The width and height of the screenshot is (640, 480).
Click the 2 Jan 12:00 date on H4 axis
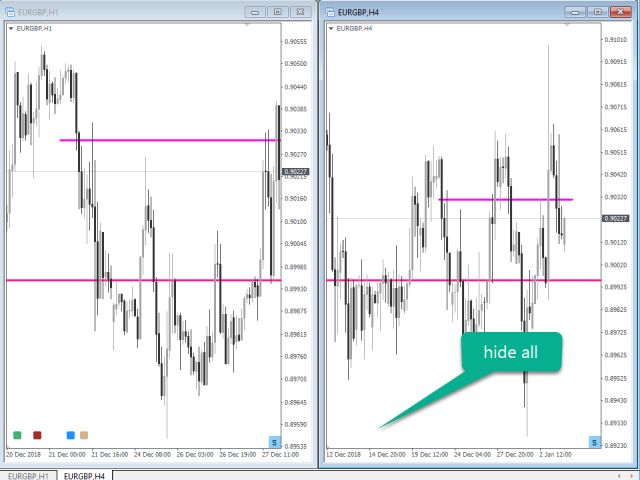[556, 455]
